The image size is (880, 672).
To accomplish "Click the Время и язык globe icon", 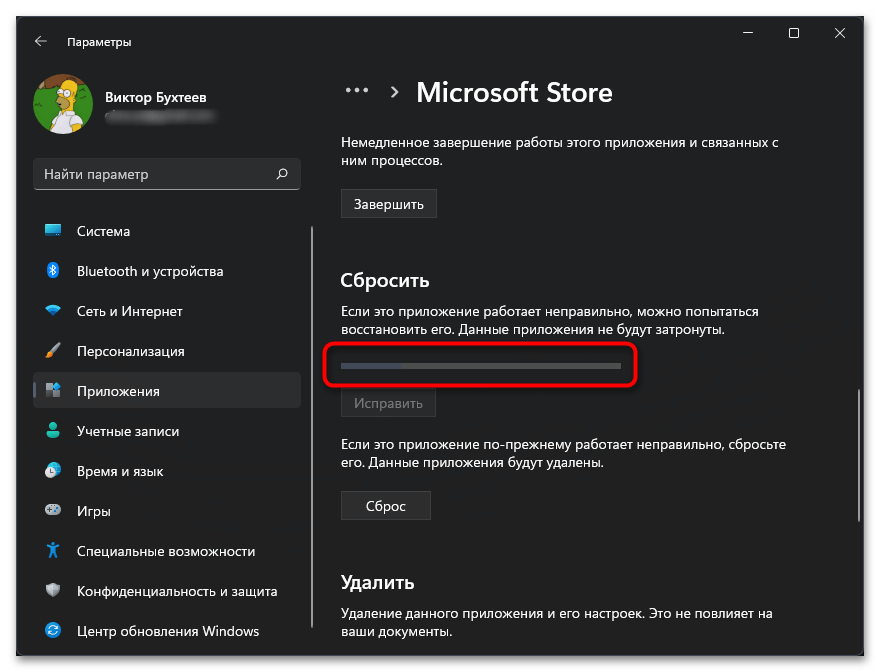I will pyautogui.click(x=54, y=471).
